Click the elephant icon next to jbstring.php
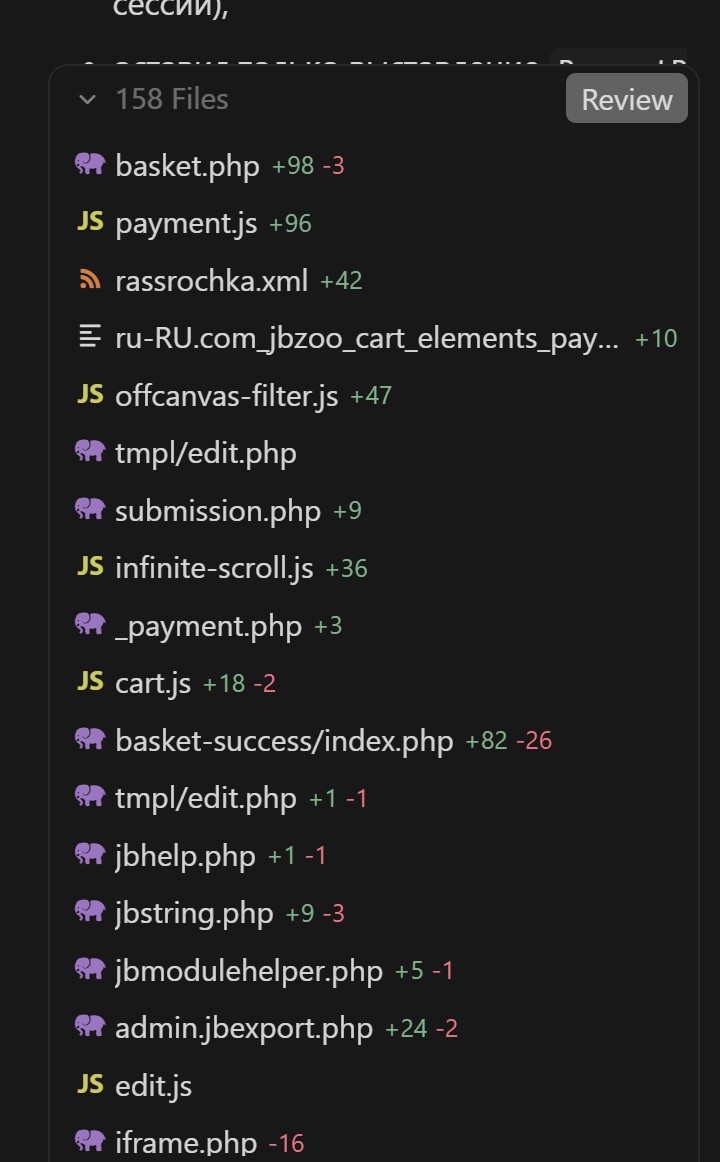 [x=90, y=911]
